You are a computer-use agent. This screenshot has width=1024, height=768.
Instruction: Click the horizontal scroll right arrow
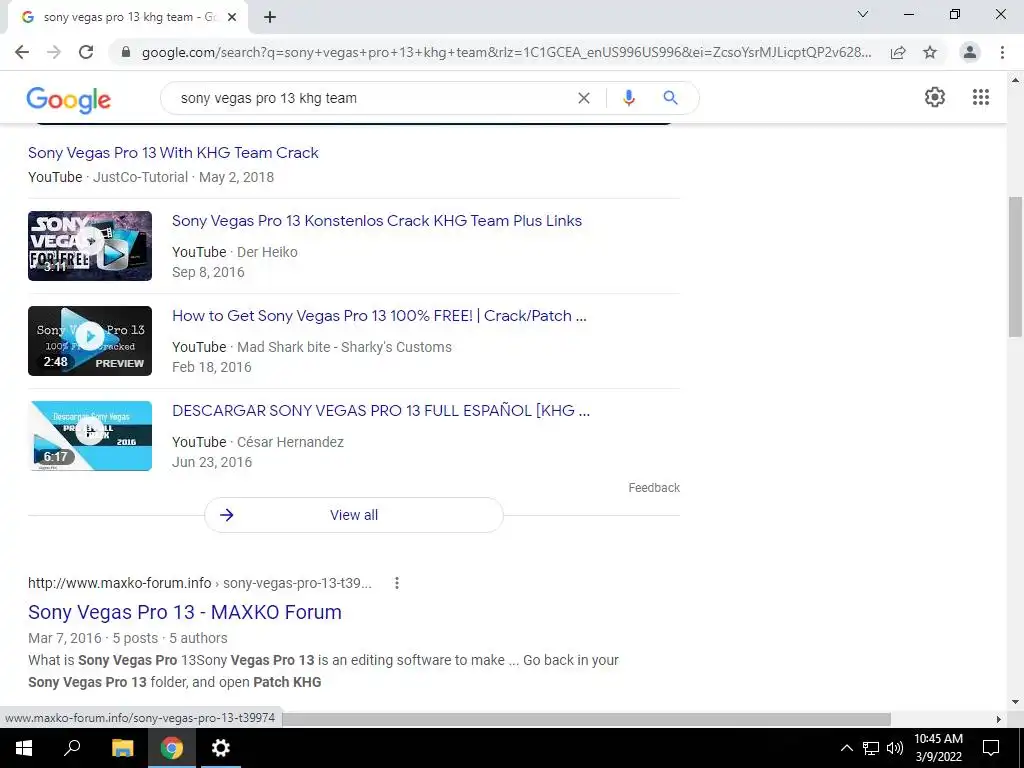click(998, 719)
